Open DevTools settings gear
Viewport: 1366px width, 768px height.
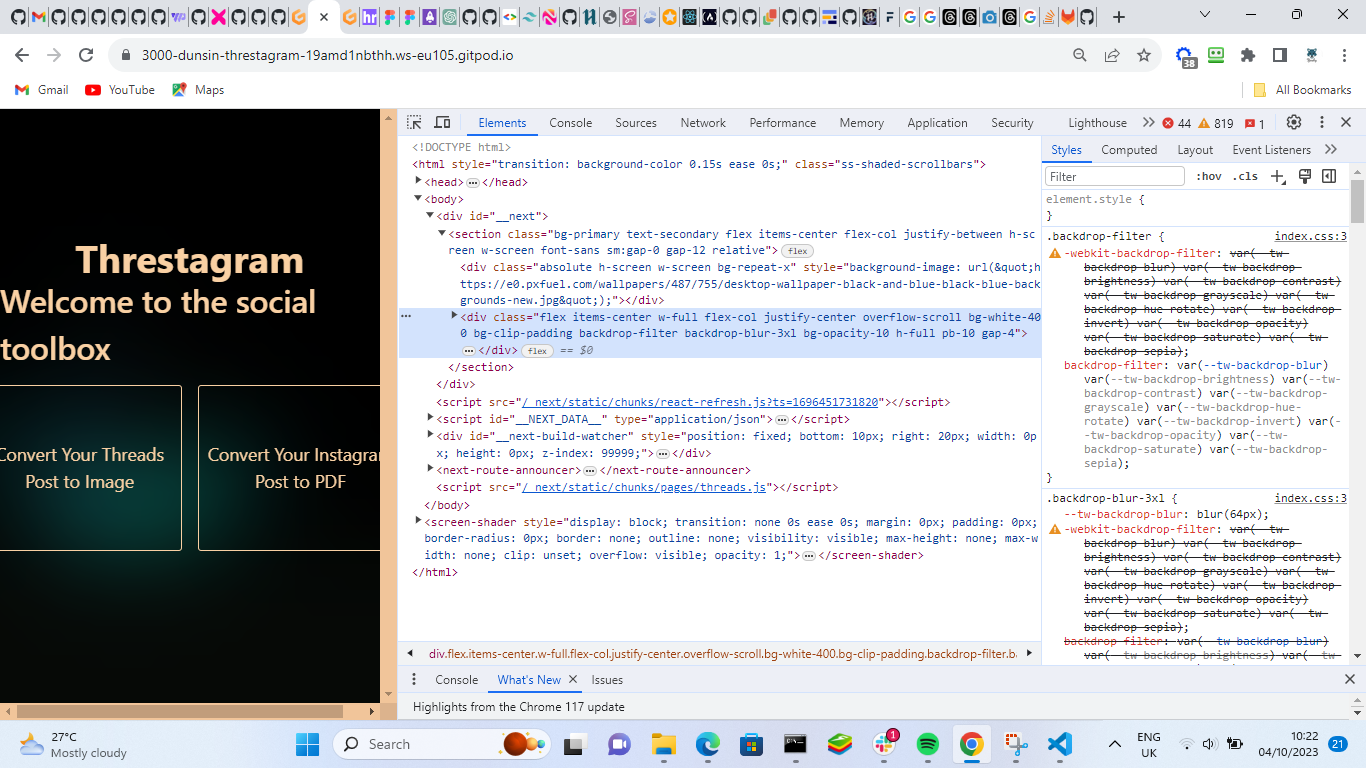(x=1295, y=122)
